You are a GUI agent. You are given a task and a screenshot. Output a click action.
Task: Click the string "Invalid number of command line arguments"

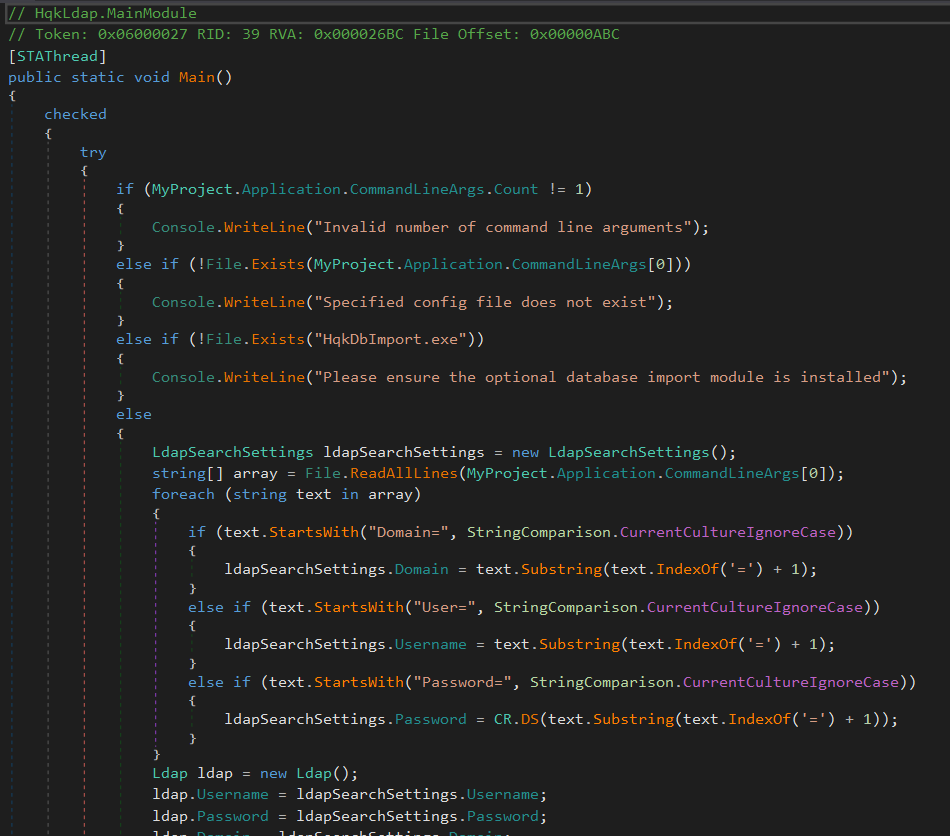[503, 228]
